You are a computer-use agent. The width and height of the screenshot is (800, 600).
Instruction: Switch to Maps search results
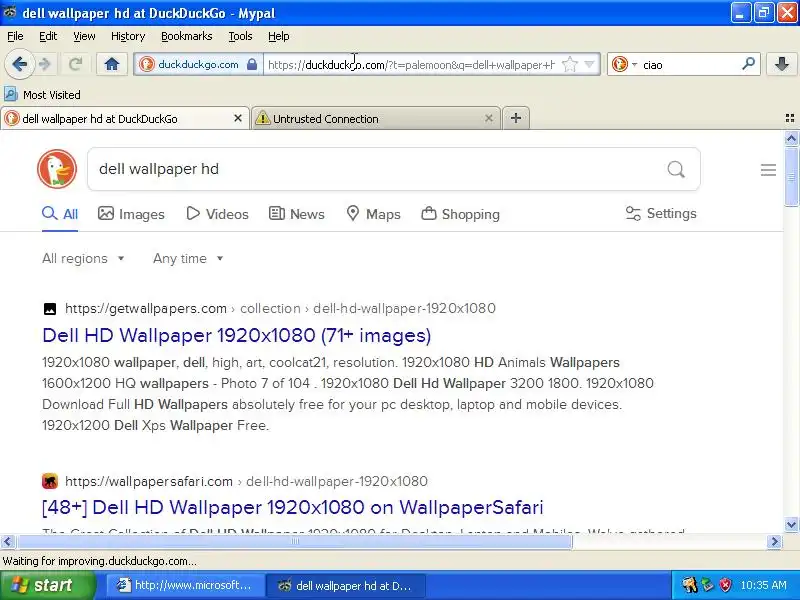click(x=373, y=214)
